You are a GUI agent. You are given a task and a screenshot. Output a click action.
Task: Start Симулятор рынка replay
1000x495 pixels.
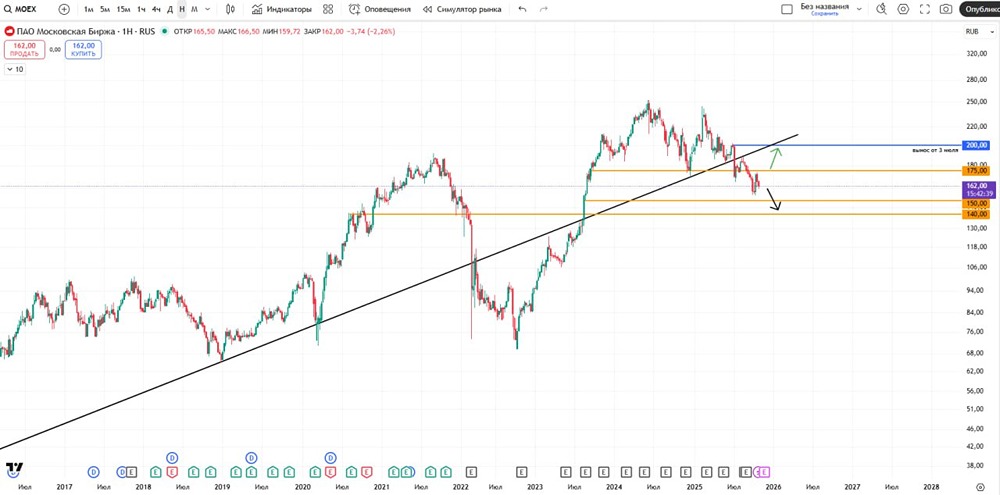462,10
